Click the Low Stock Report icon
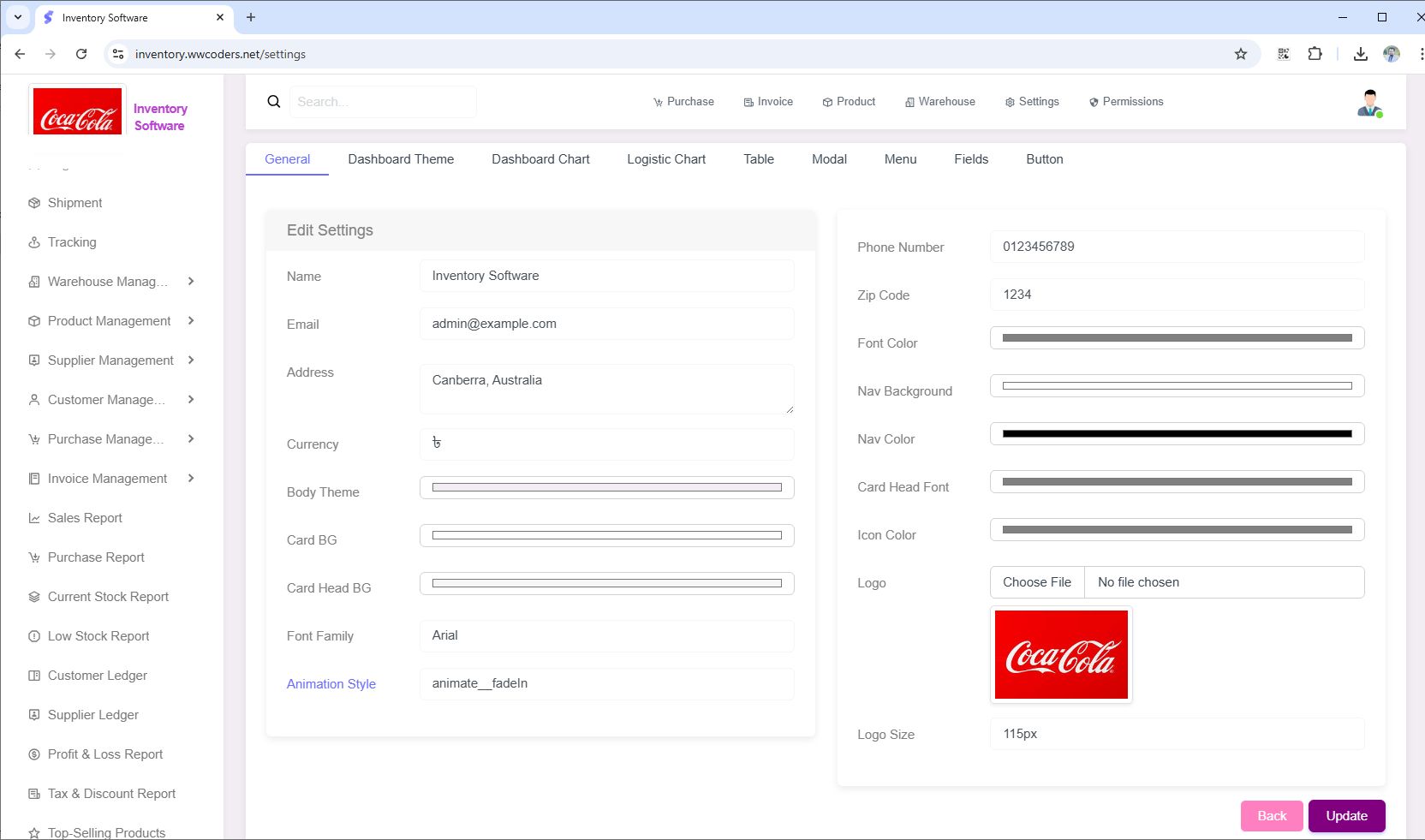This screenshot has height=840, width=1425. pyautogui.click(x=34, y=636)
